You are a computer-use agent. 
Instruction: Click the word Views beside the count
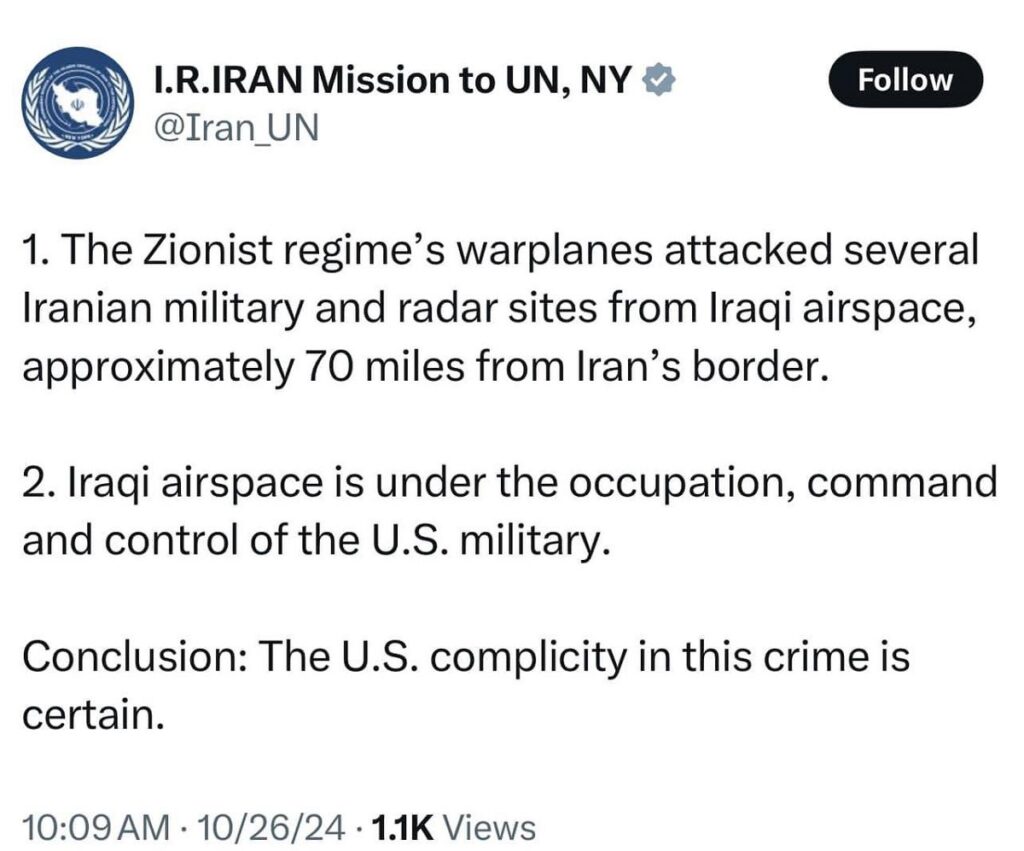pos(489,828)
